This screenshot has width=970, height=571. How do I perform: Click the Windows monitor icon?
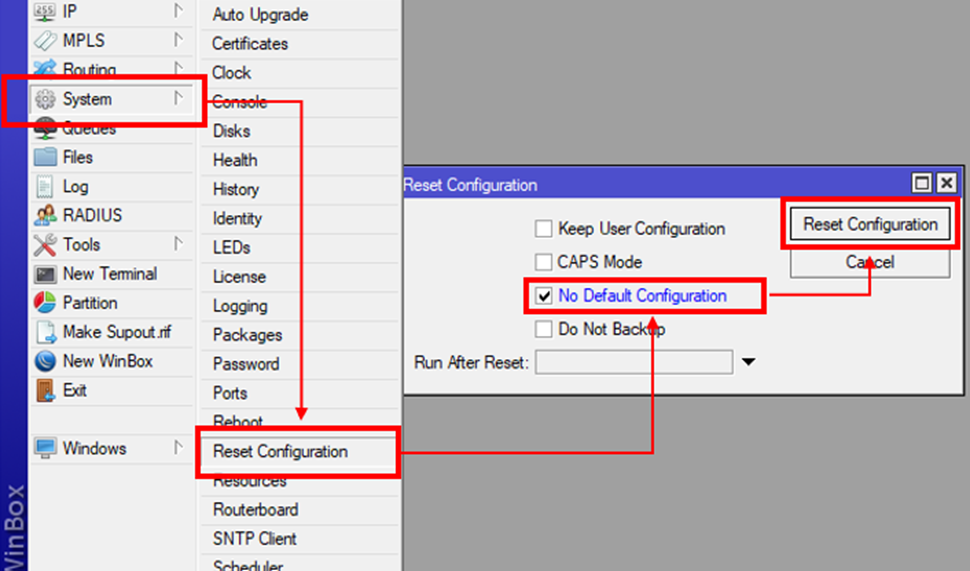click(45, 449)
